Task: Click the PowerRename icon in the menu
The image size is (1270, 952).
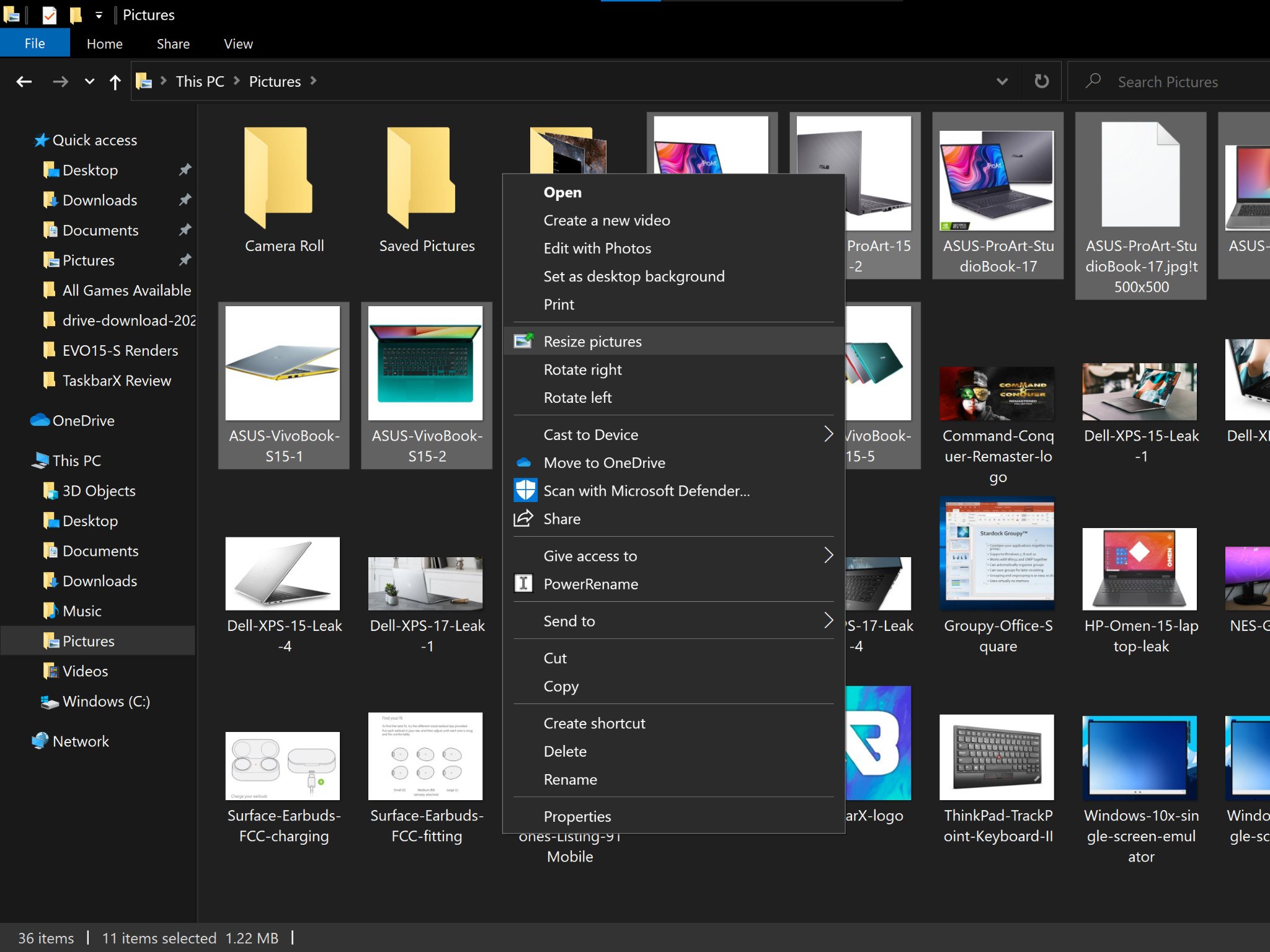Action: pyautogui.click(x=524, y=583)
